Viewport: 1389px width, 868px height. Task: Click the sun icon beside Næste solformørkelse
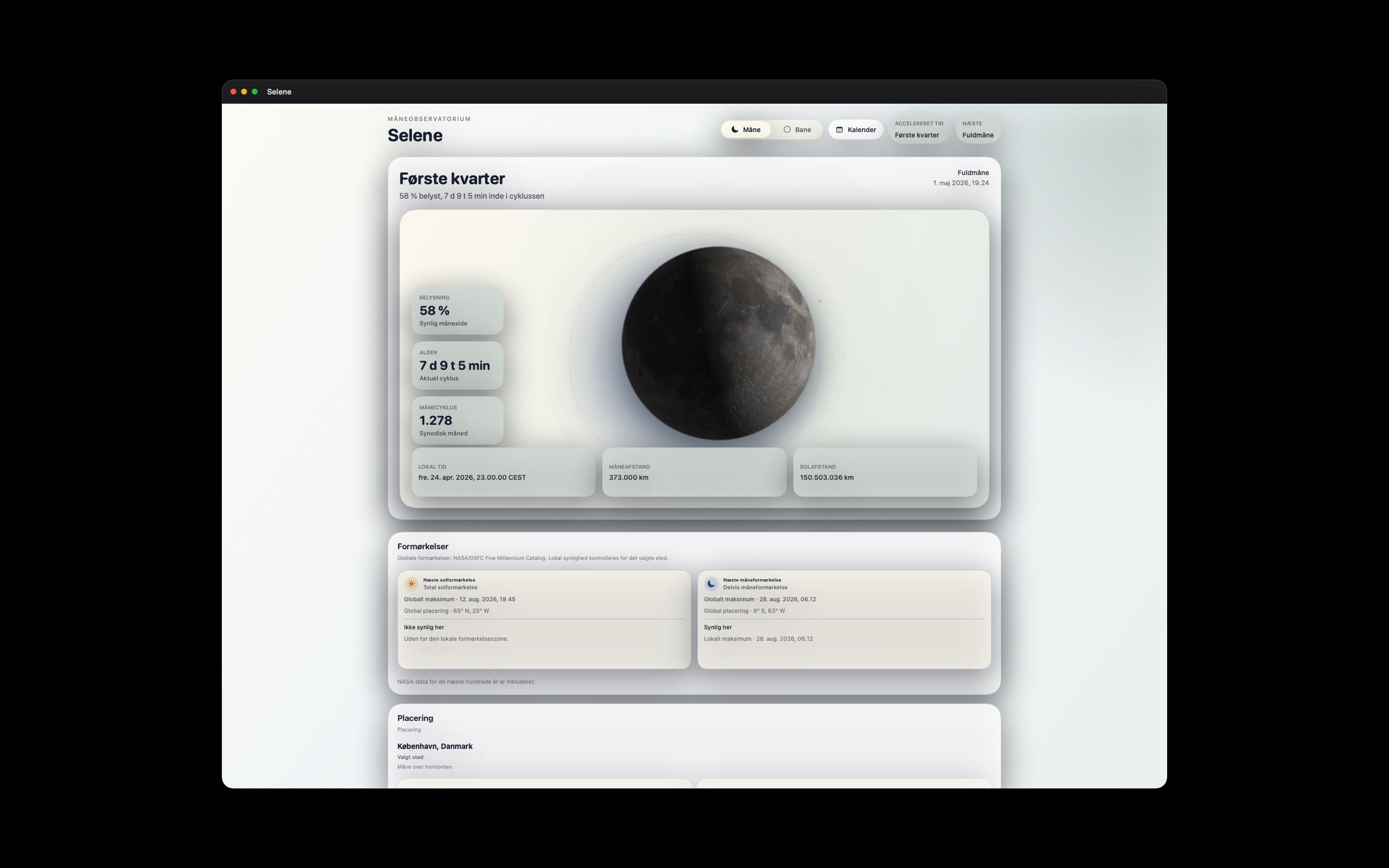411,583
